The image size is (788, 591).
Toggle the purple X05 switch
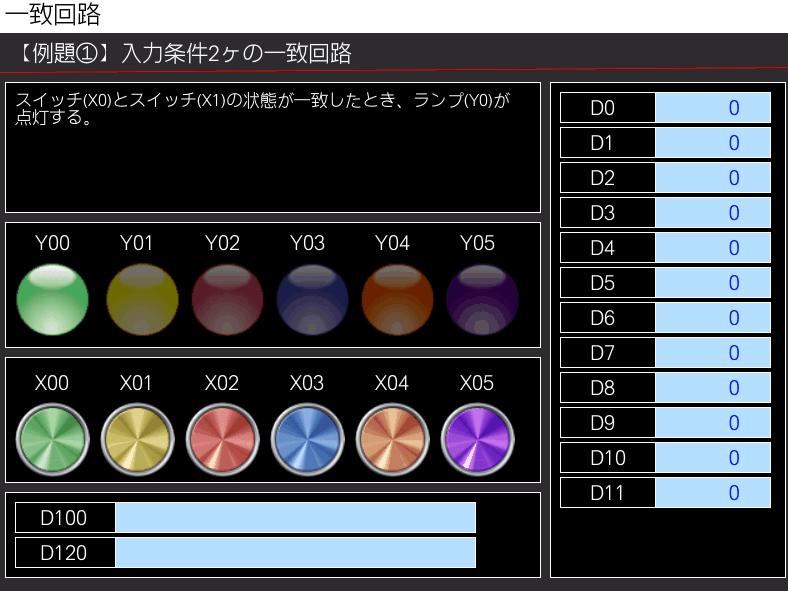pos(477,440)
